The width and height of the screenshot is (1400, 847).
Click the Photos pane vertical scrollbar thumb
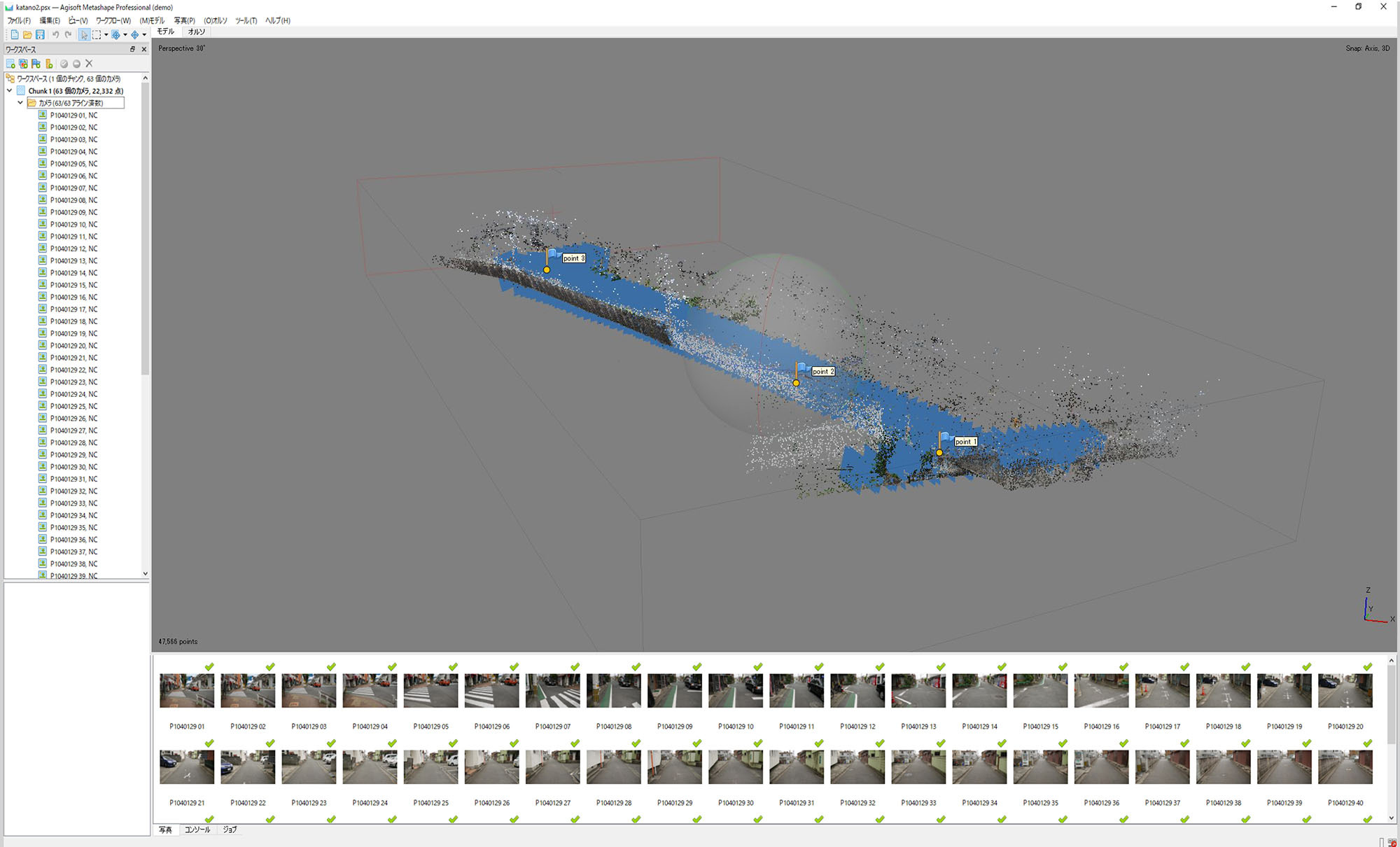tap(1391, 706)
